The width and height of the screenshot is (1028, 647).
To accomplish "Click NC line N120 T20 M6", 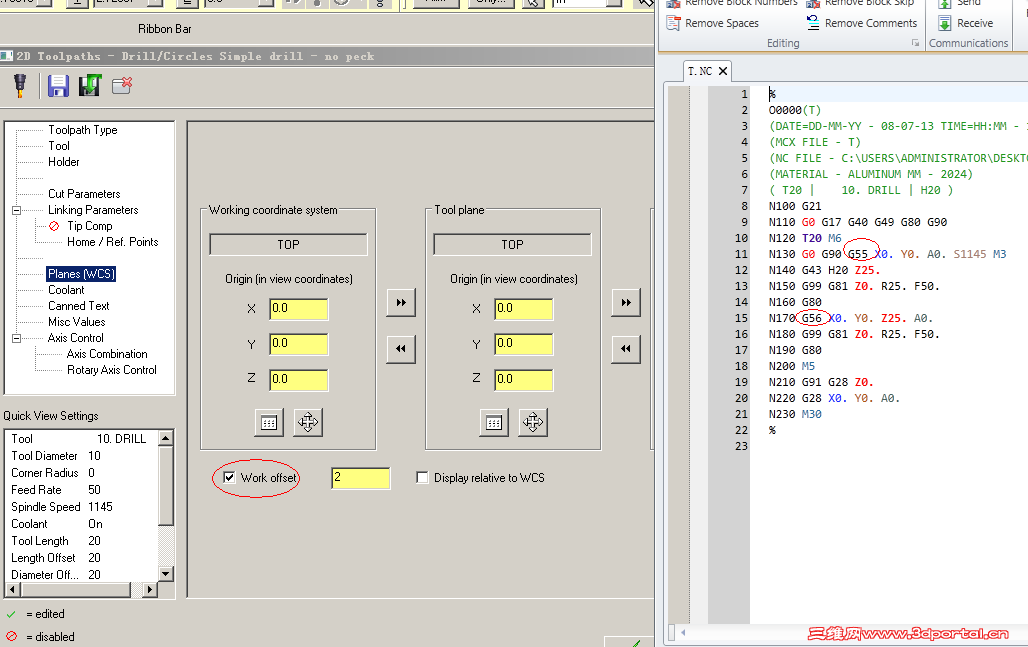I will (804, 238).
